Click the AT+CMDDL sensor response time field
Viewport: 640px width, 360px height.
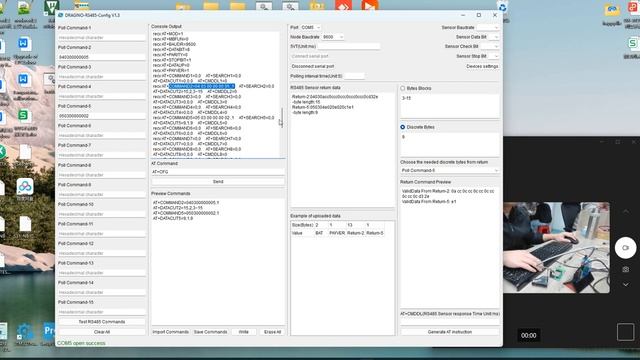[450, 321]
